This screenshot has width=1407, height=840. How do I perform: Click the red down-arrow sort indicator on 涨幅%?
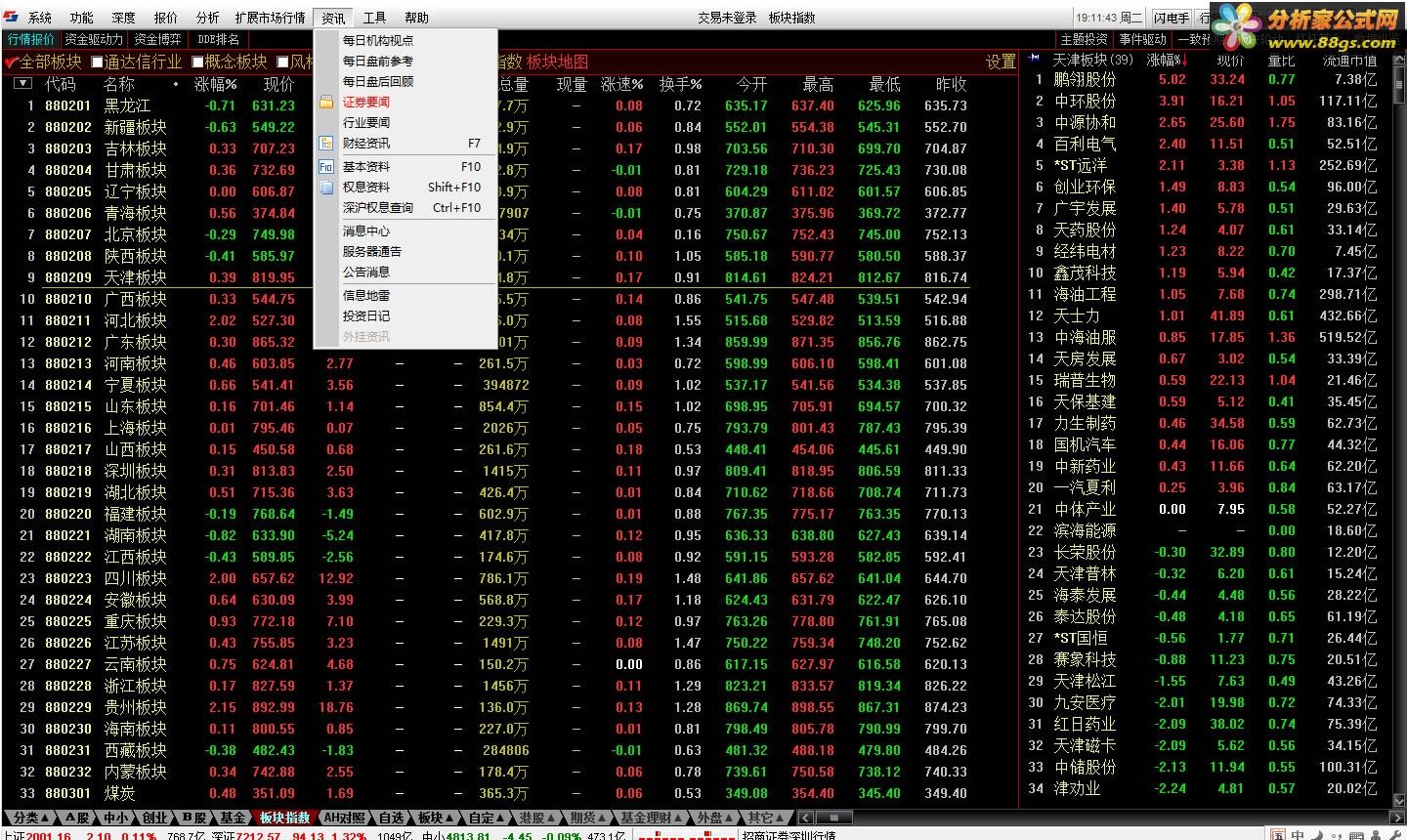1185,61
